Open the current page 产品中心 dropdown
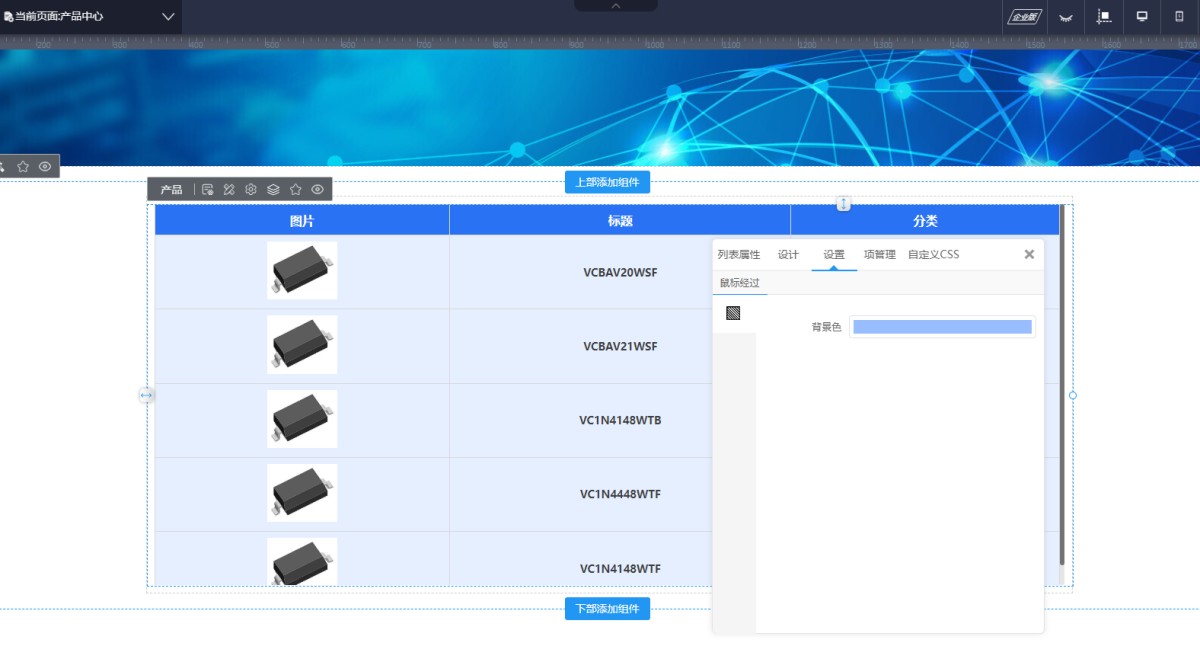The image size is (1200, 646). (168, 16)
